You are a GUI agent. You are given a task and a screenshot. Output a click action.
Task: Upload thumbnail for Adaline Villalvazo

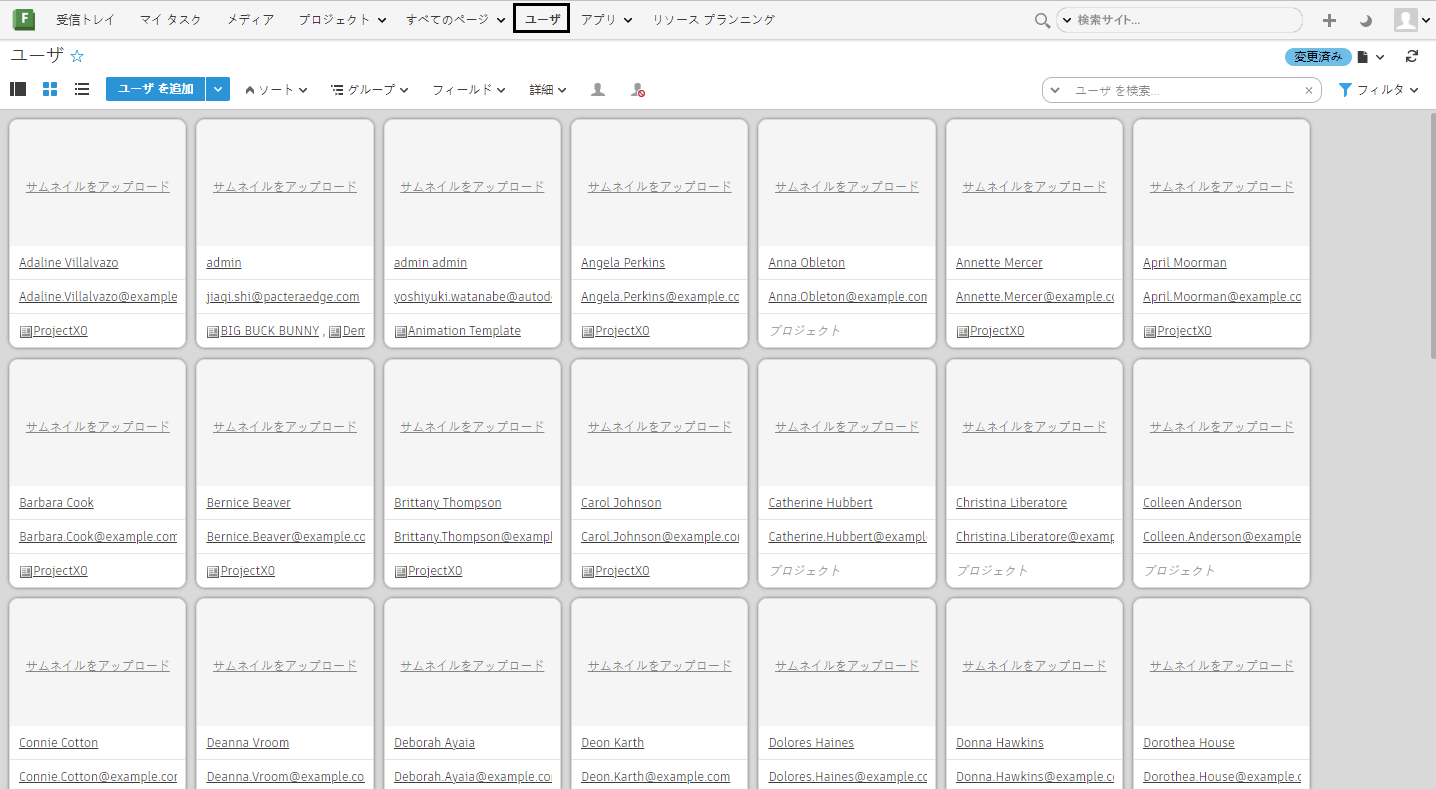tap(98, 186)
